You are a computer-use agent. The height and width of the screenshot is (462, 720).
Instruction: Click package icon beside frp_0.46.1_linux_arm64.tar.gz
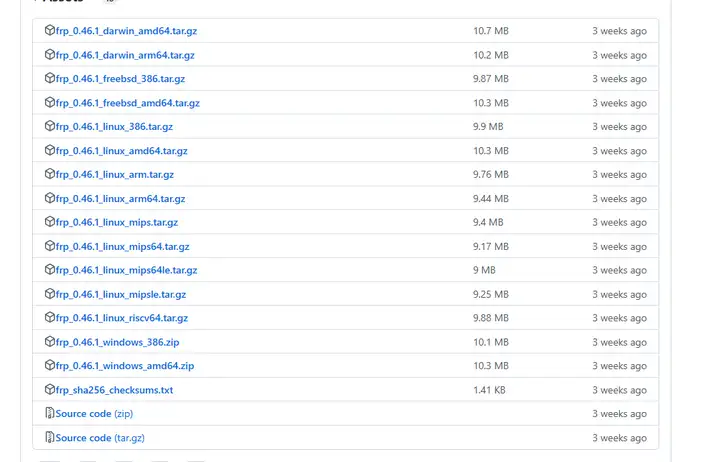click(x=50, y=198)
